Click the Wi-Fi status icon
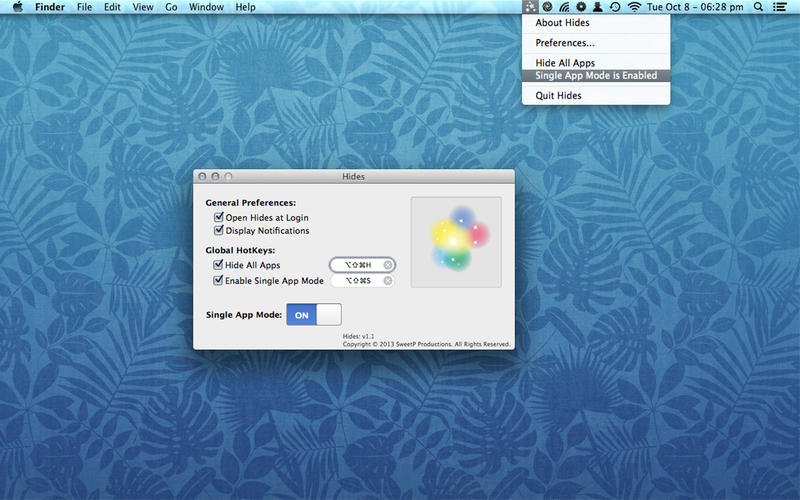800x500 pixels. coord(633,7)
